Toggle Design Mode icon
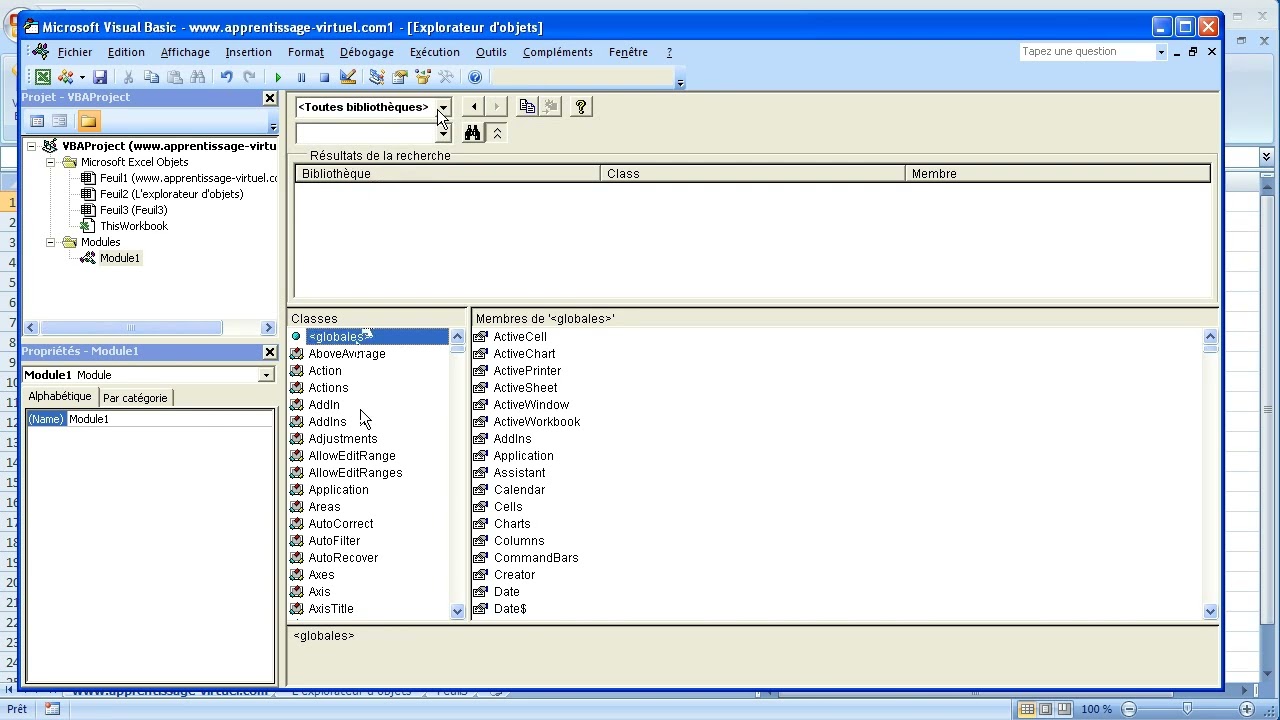This screenshot has height=720, width=1280. [x=348, y=77]
